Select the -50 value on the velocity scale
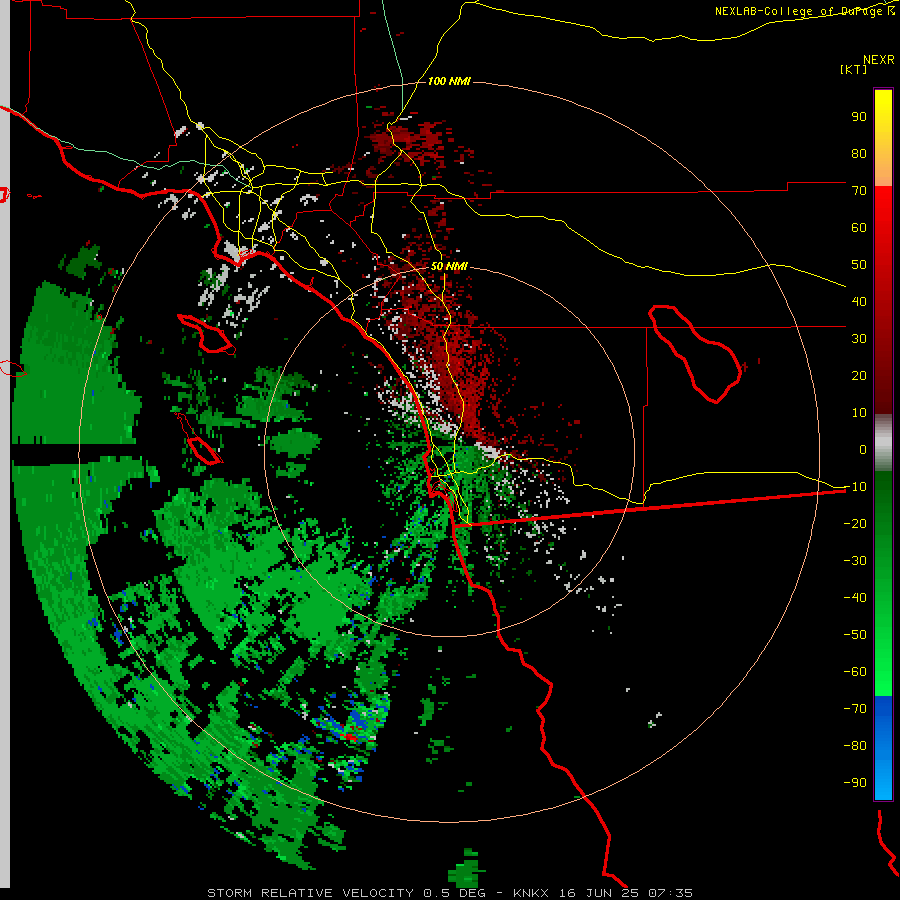The height and width of the screenshot is (900, 900). [x=855, y=635]
